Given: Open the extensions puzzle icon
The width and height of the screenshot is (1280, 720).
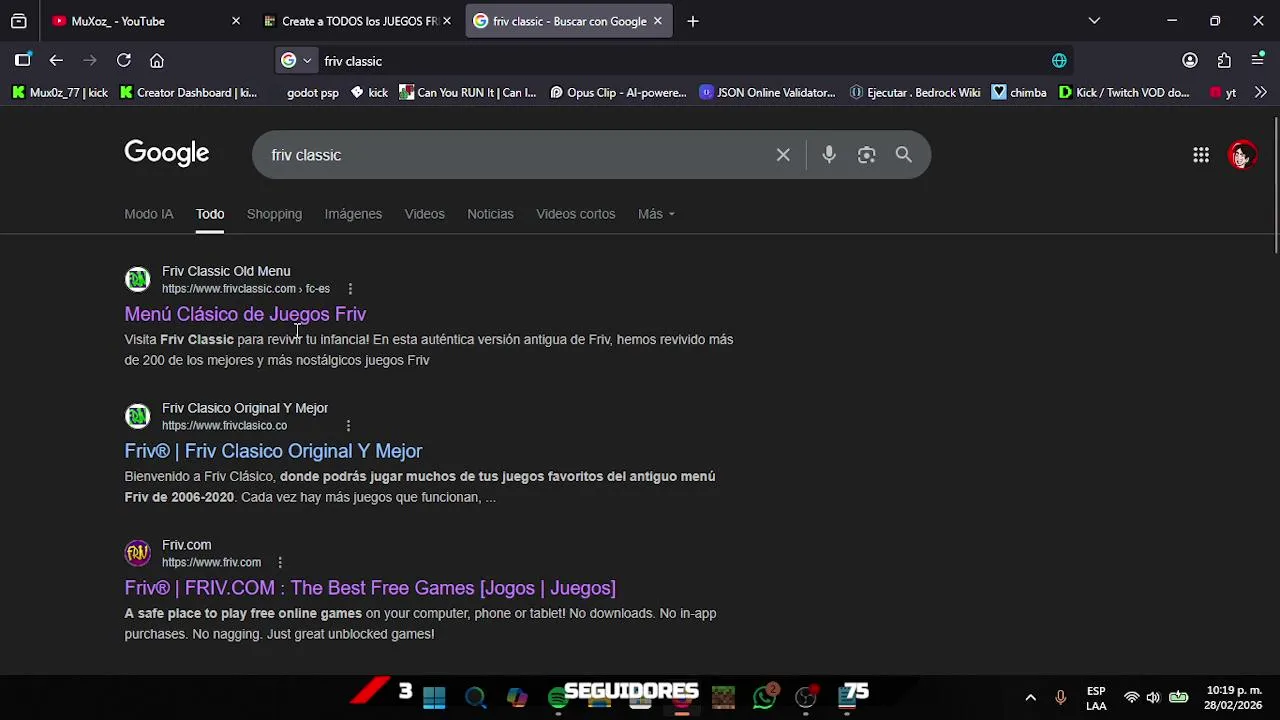Looking at the screenshot, I should (x=1224, y=60).
